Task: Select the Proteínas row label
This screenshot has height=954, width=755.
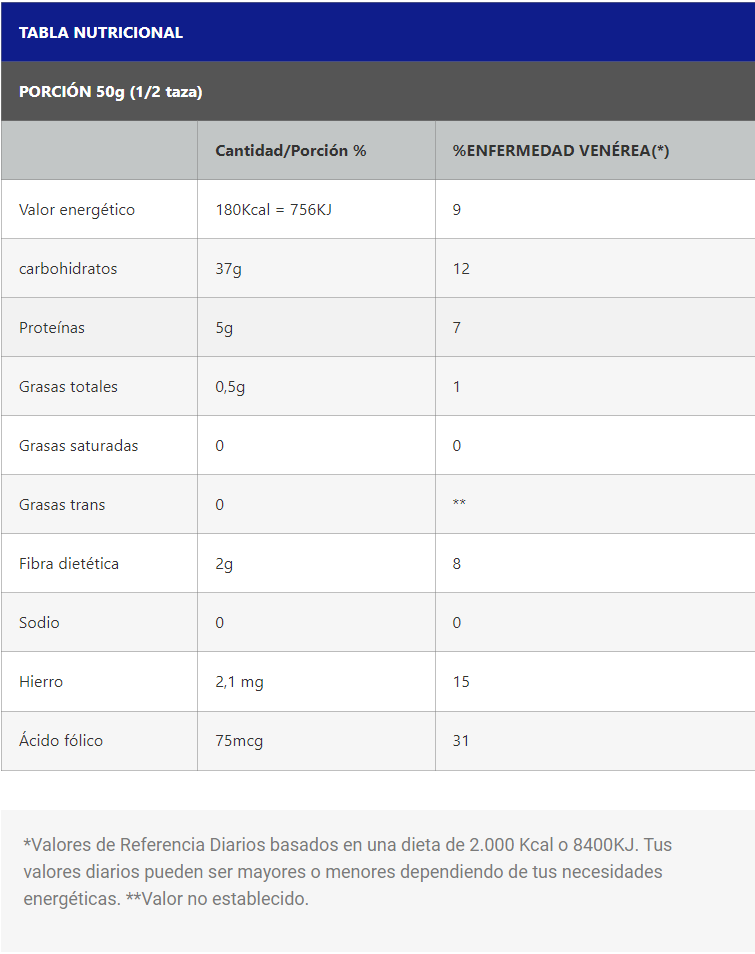Action: point(52,327)
